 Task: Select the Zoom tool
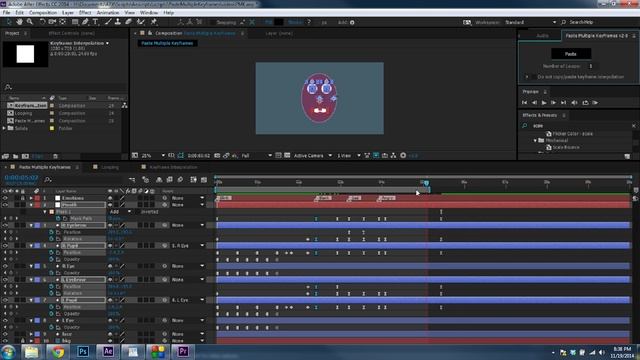point(30,22)
